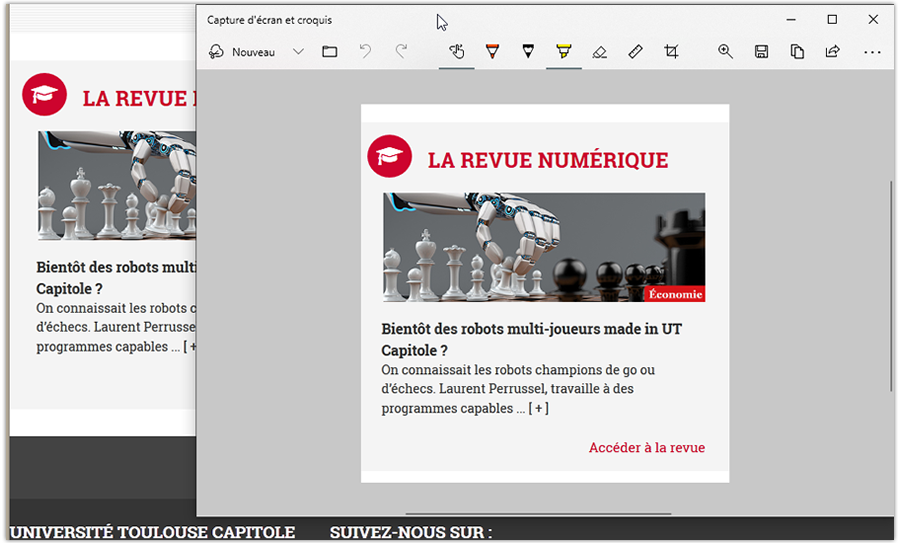Click the chess robot image in the capture
Screen dimensions: 900x543
[544, 247]
